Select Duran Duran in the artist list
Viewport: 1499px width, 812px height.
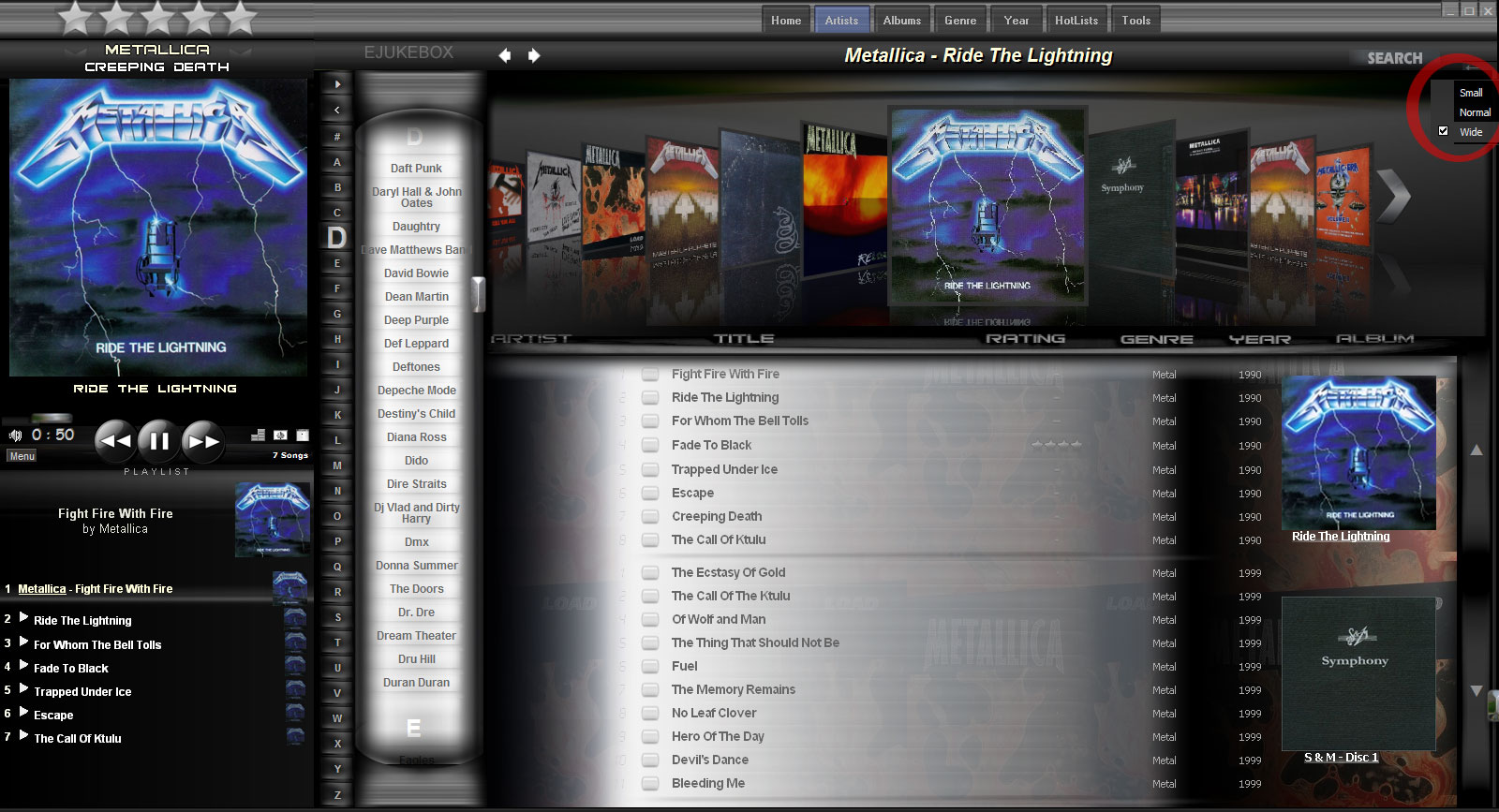pyautogui.click(x=416, y=683)
